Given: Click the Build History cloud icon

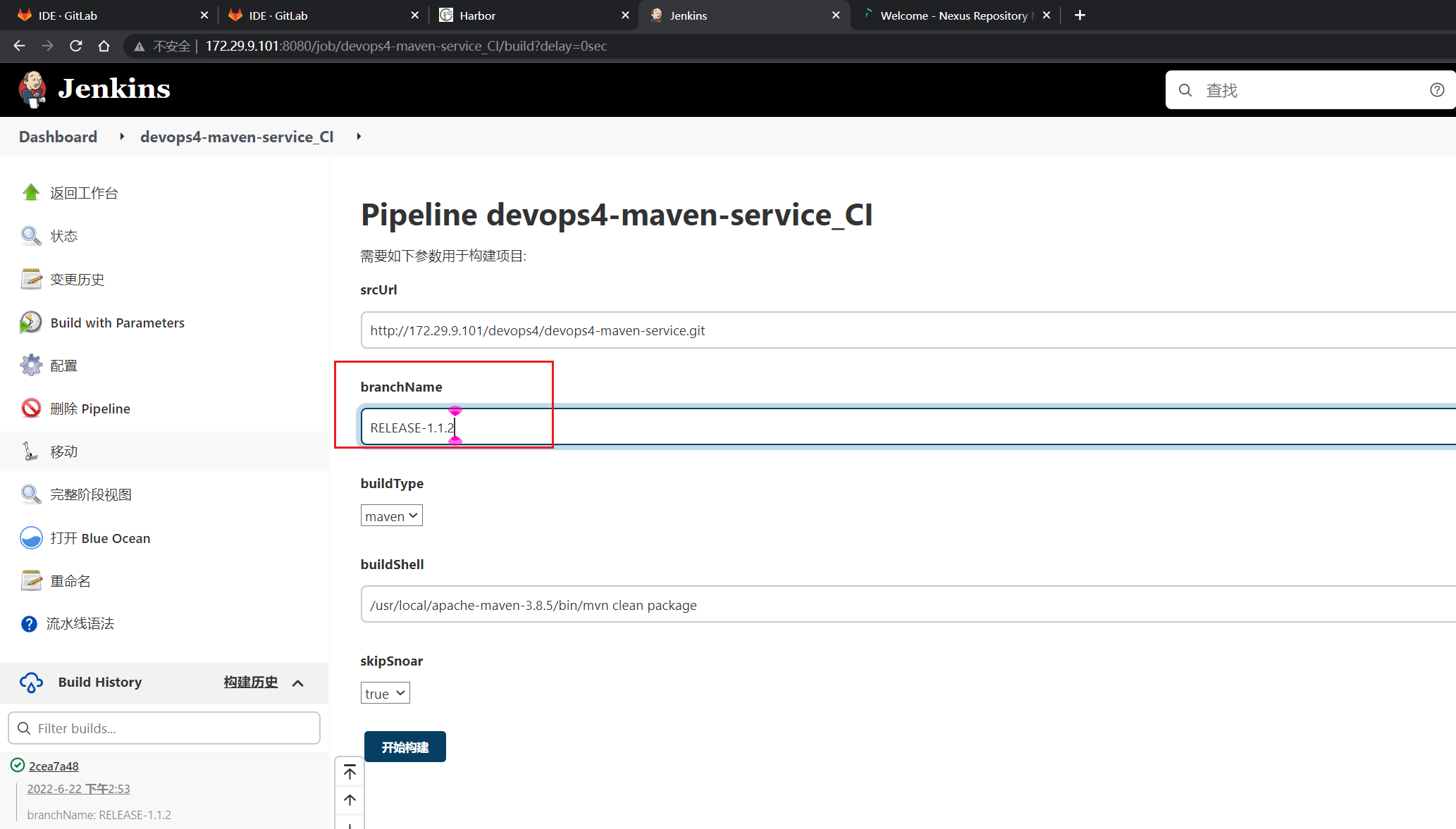Looking at the screenshot, I should 31,682.
